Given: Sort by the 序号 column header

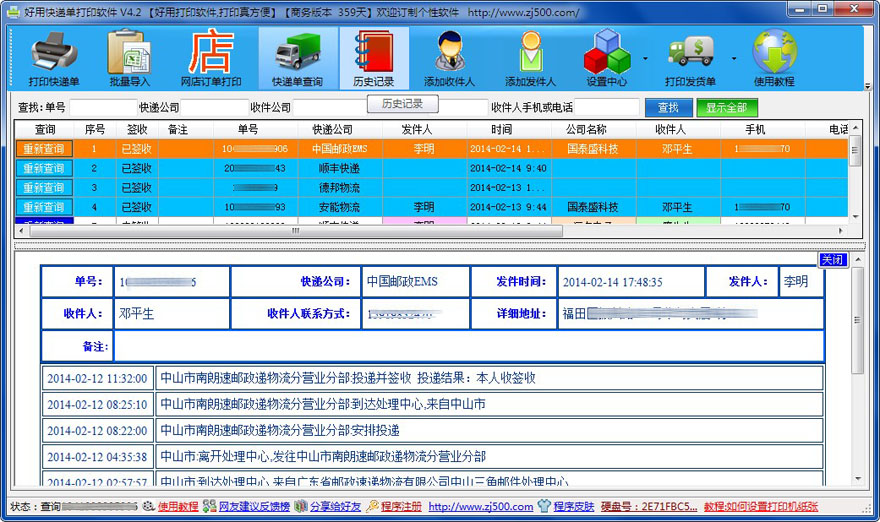Looking at the screenshot, I should [94, 130].
